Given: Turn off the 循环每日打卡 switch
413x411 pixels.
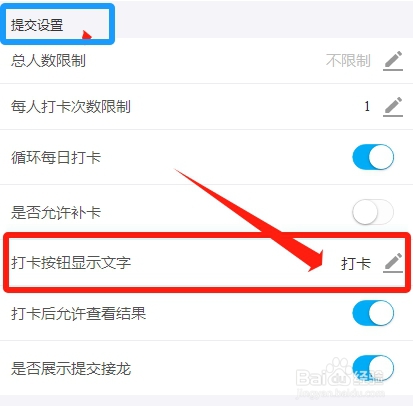Looking at the screenshot, I should point(373,157).
